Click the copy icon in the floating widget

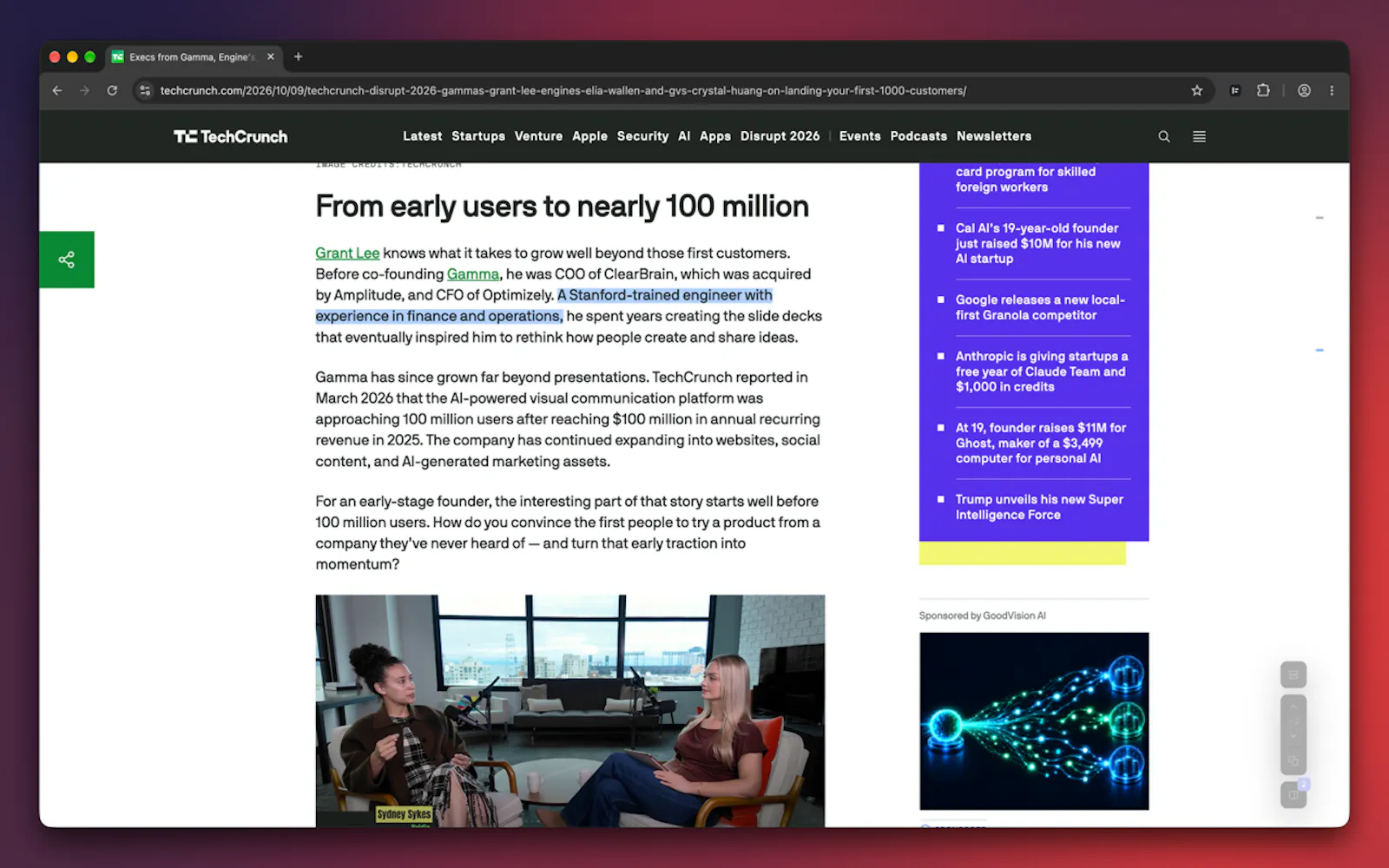1294,761
